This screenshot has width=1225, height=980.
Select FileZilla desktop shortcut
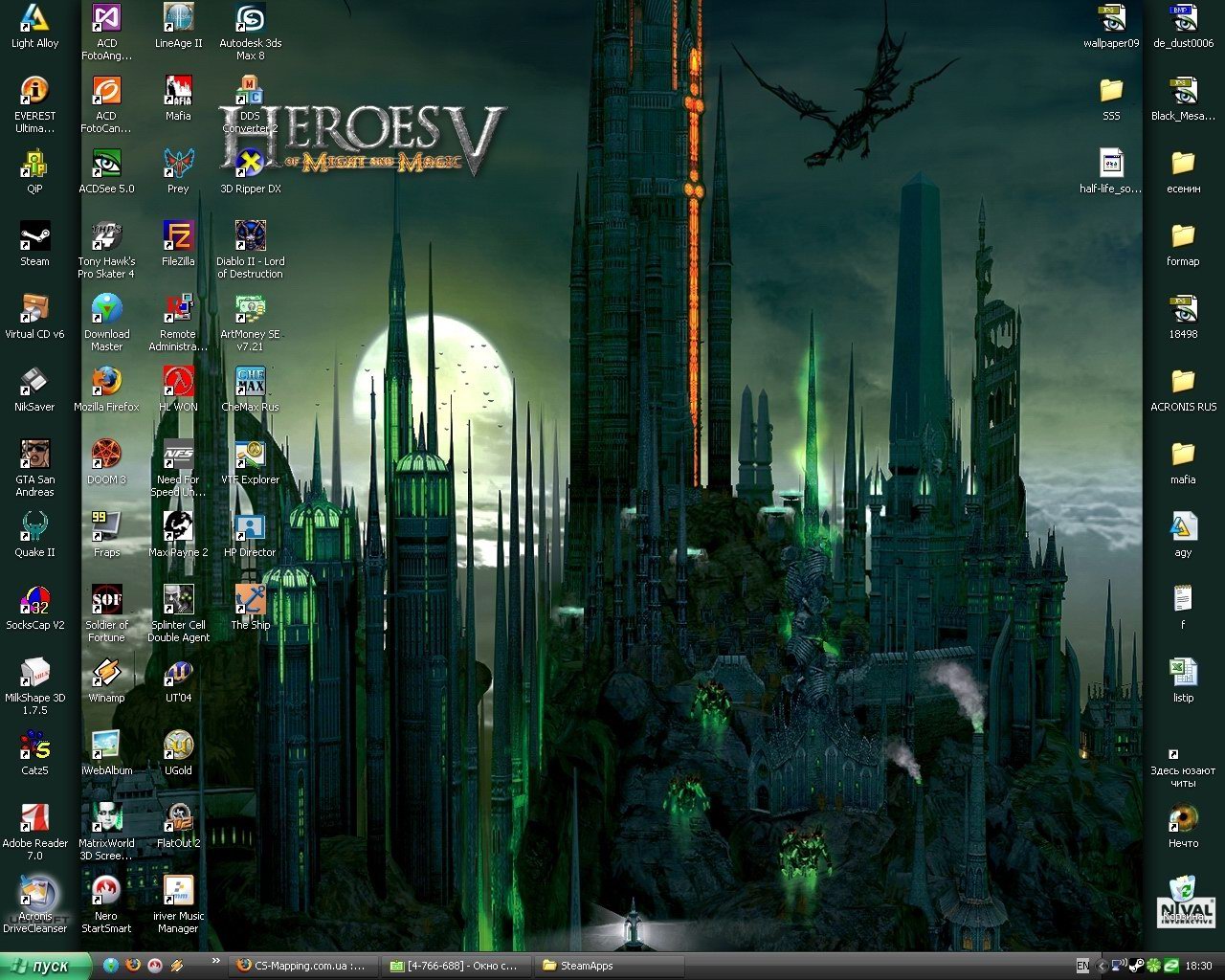click(178, 237)
